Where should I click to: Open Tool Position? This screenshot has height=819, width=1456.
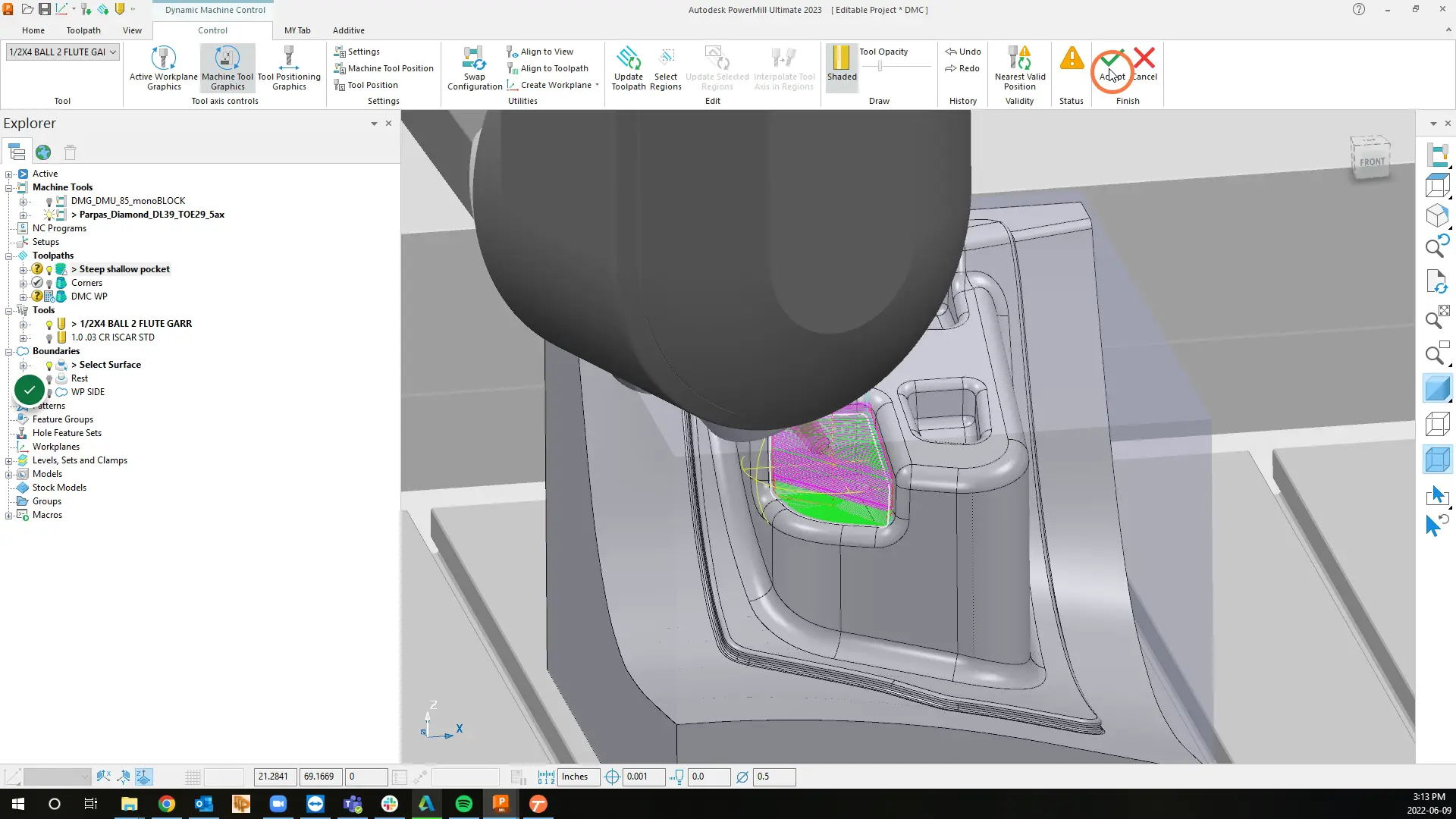pos(366,85)
